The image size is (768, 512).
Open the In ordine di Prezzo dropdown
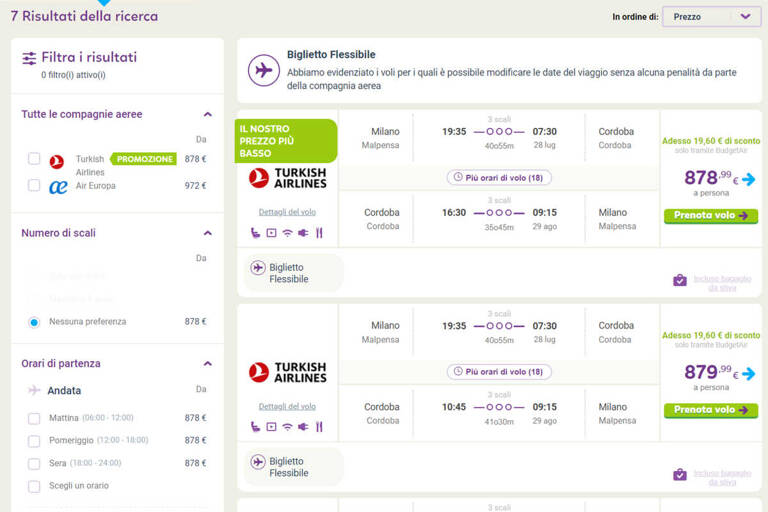(711, 17)
